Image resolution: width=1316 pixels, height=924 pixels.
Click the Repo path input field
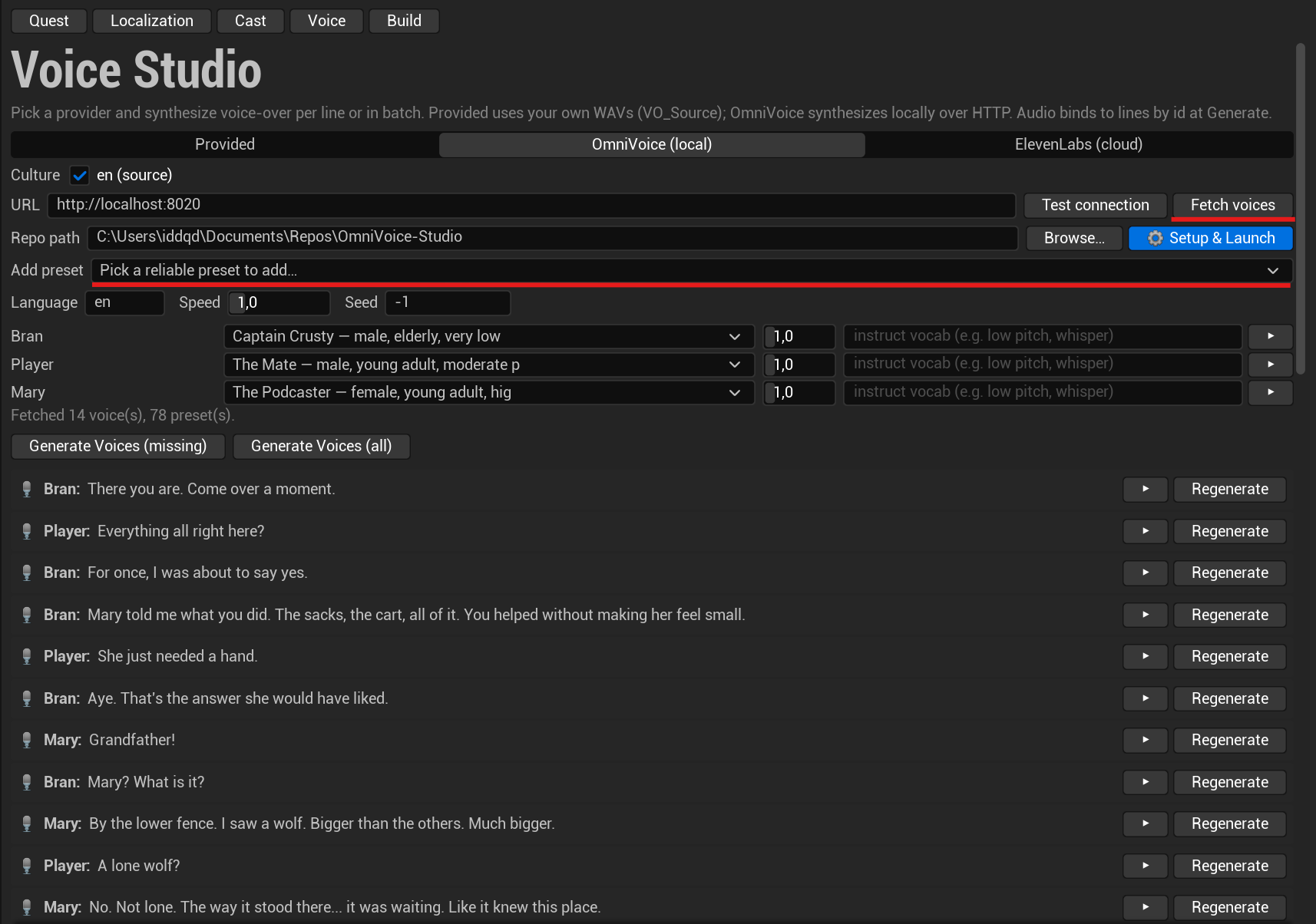click(x=553, y=237)
